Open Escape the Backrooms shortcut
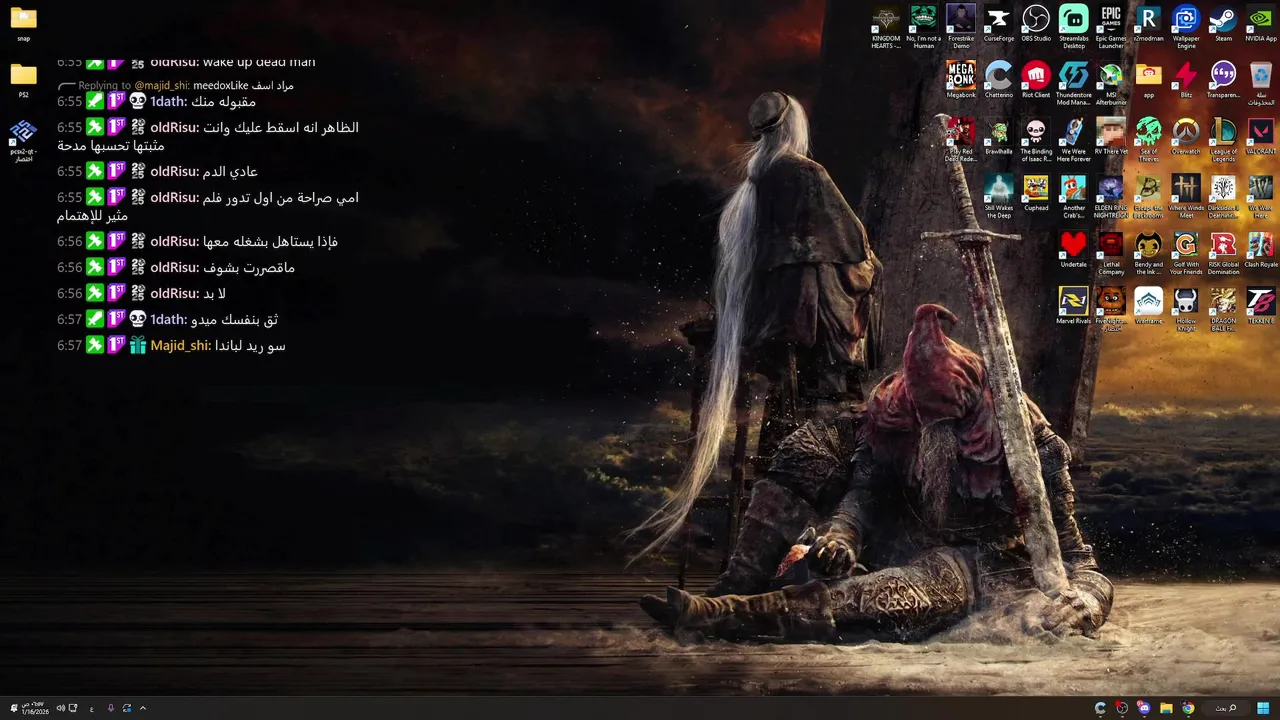This screenshot has height=720, width=1280. click(1149, 195)
